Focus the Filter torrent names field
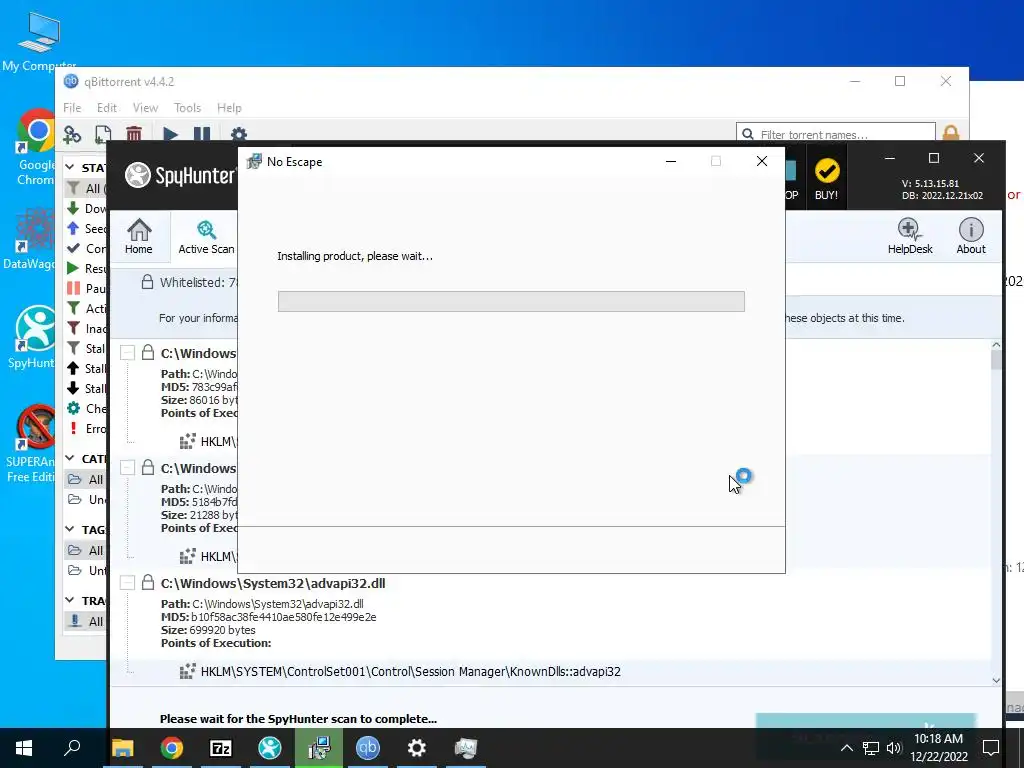Image resolution: width=1024 pixels, height=768 pixels. click(x=836, y=134)
